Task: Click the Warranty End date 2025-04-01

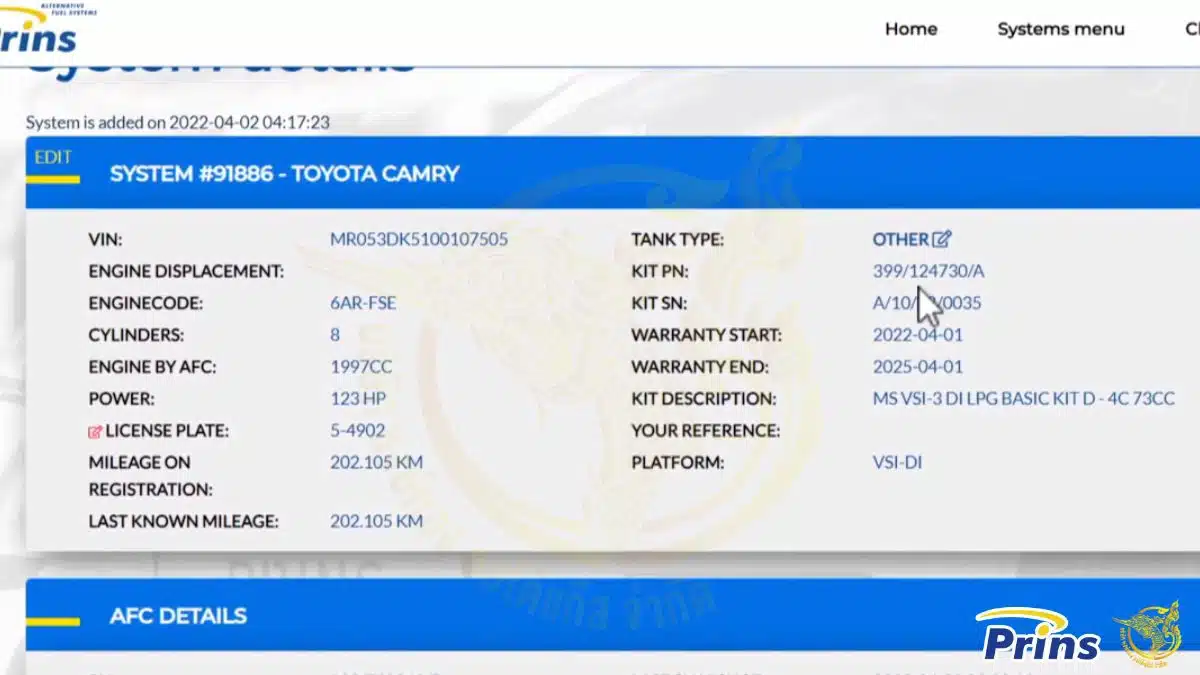Action: pos(918,367)
